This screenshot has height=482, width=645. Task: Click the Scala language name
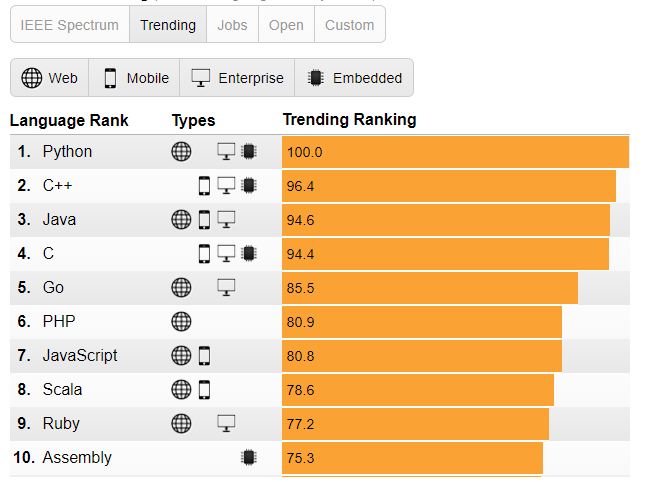62,390
